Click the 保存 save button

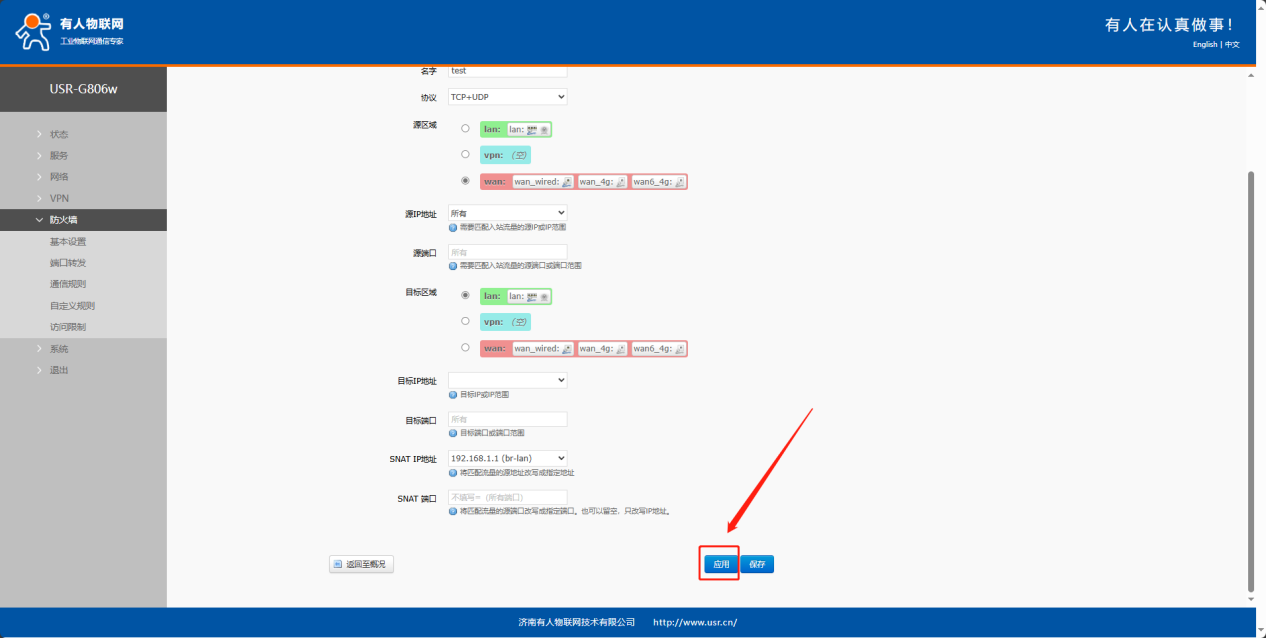pyautogui.click(x=757, y=564)
